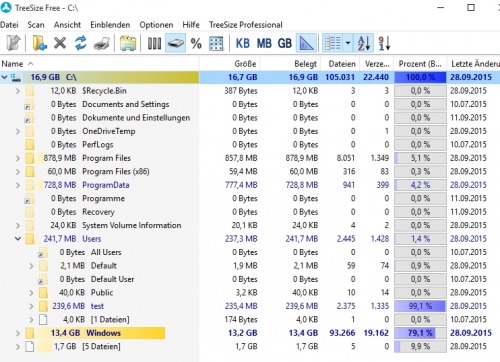
Task: Open the Datei menu
Action: (9, 25)
